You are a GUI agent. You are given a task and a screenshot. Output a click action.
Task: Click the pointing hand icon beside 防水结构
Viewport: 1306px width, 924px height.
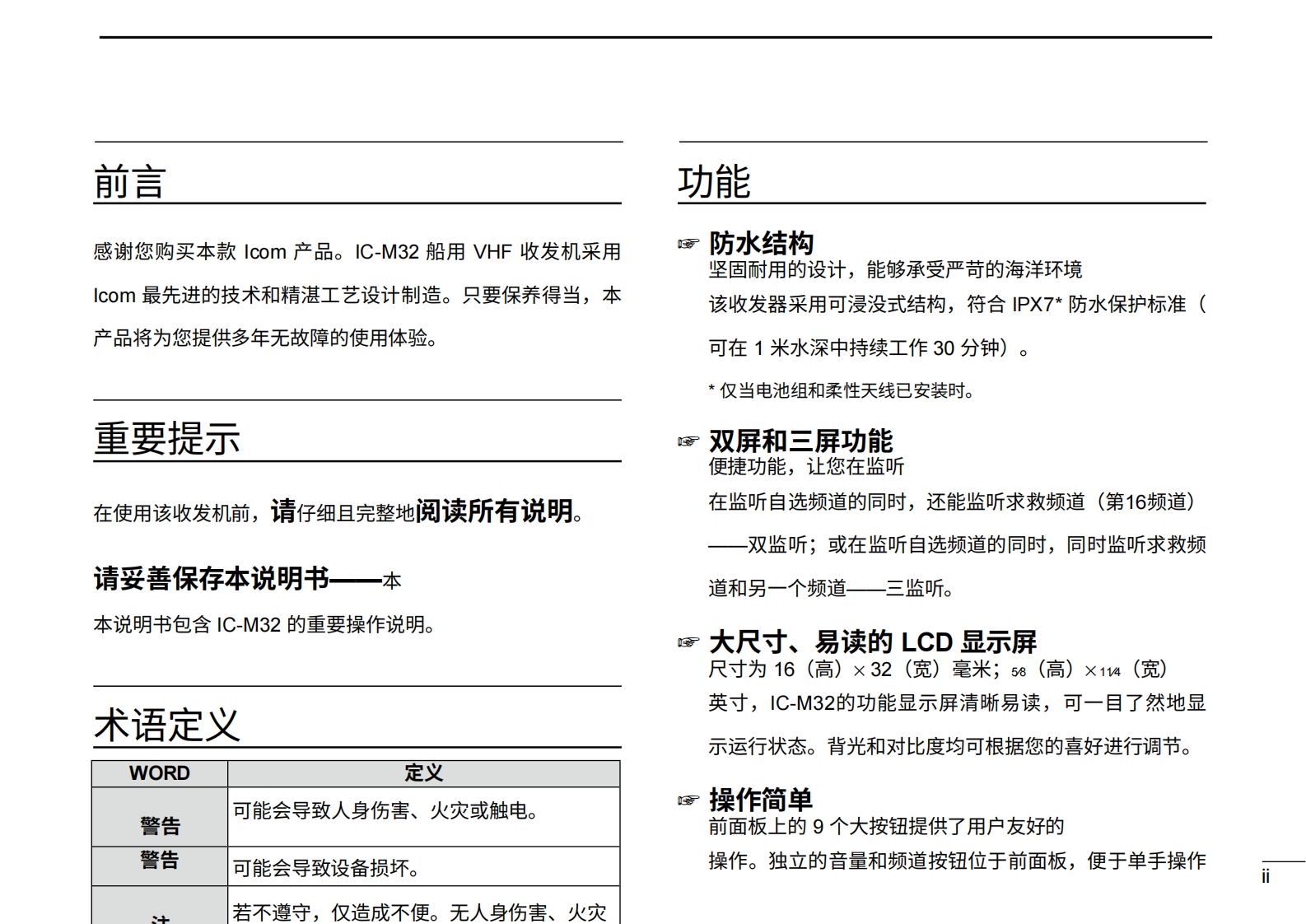(688, 244)
